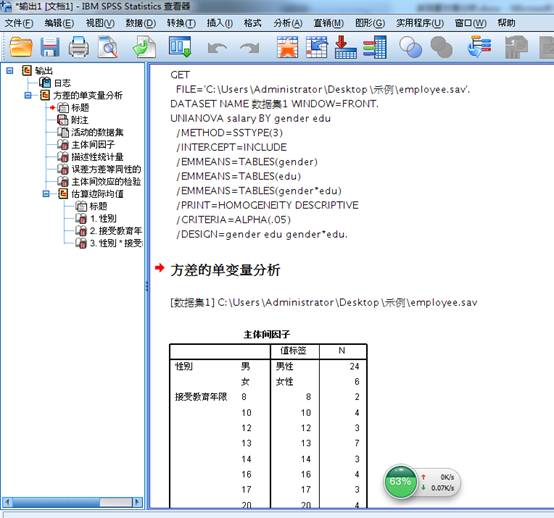The image size is (554, 518).
Task: Open the 直销(M) menu
Action: tap(329, 23)
